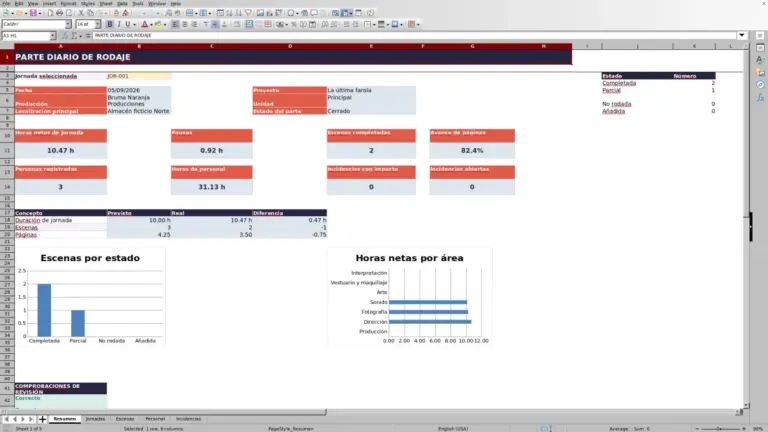
Task: Click the Insert chart icon
Action: (x=269, y=13)
